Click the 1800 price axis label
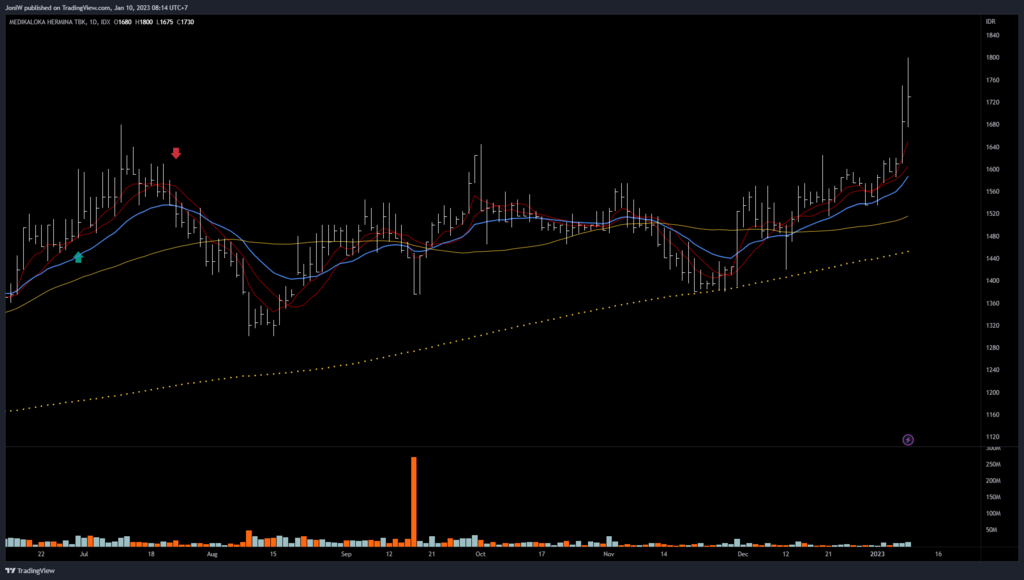 (993, 57)
